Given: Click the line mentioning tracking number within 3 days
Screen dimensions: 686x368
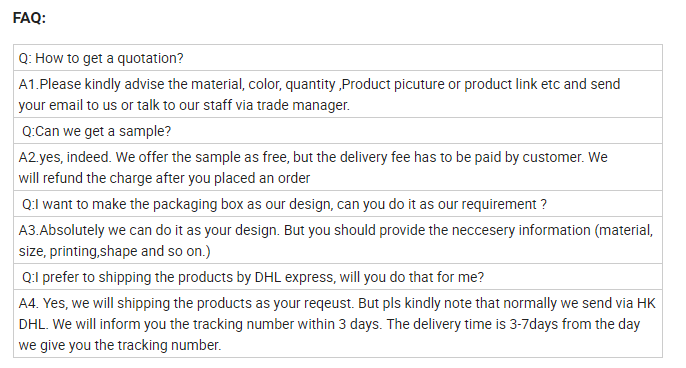Looking at the screenshot, I should pyautogui.click(x=329, y=324).
